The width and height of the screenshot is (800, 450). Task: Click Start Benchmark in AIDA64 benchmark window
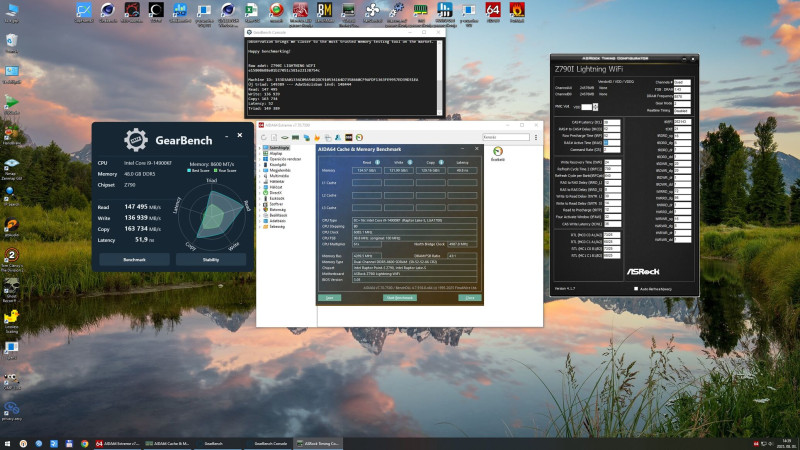pos(399,297)
